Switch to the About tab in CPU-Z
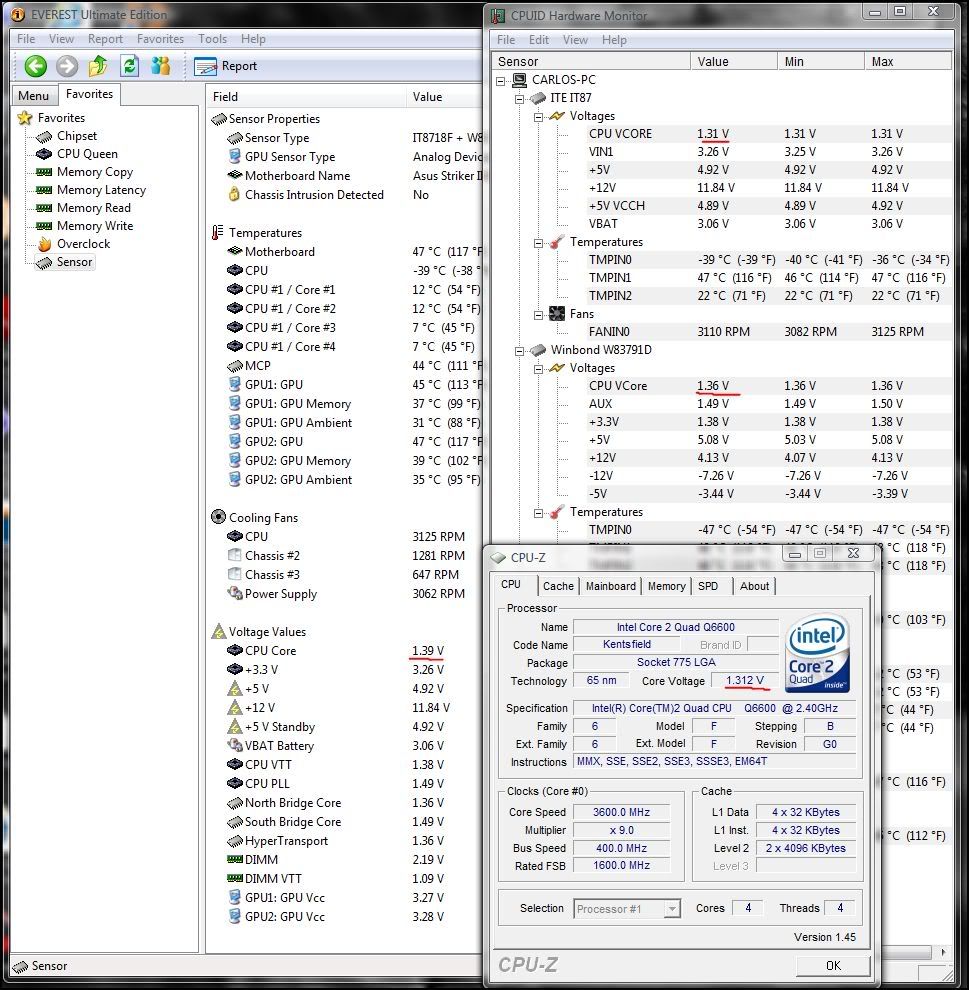The image size is (969, 990). click(x=754, y=586)
